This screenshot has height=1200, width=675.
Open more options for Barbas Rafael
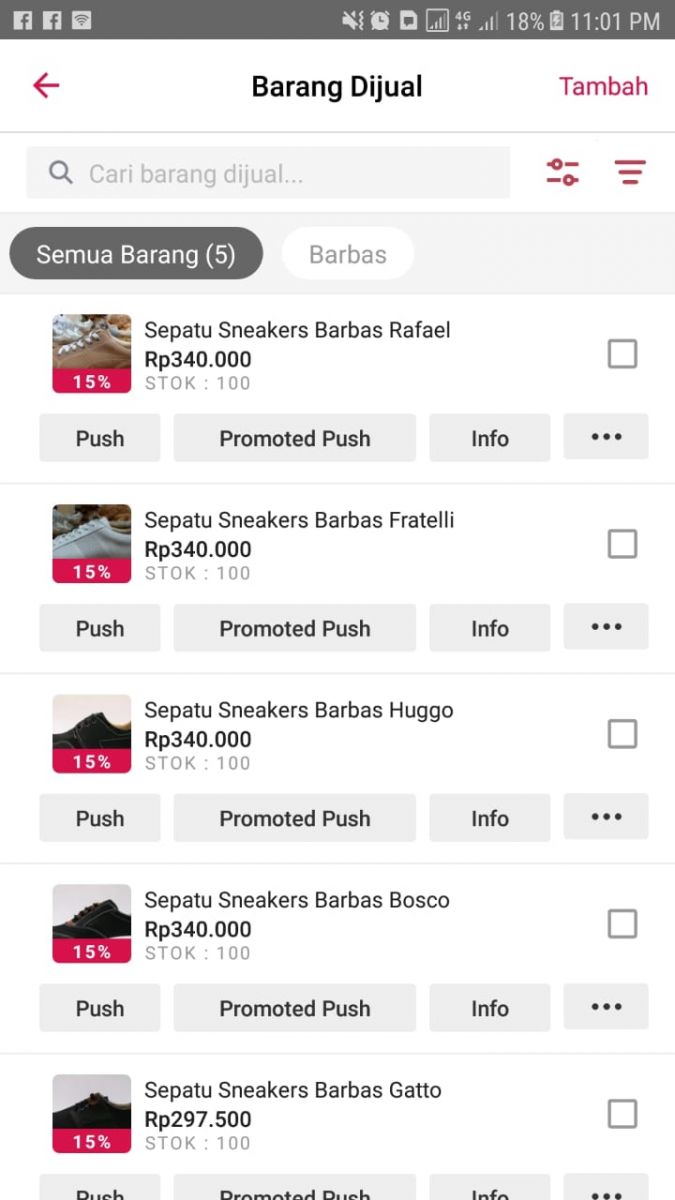(606, 437)
